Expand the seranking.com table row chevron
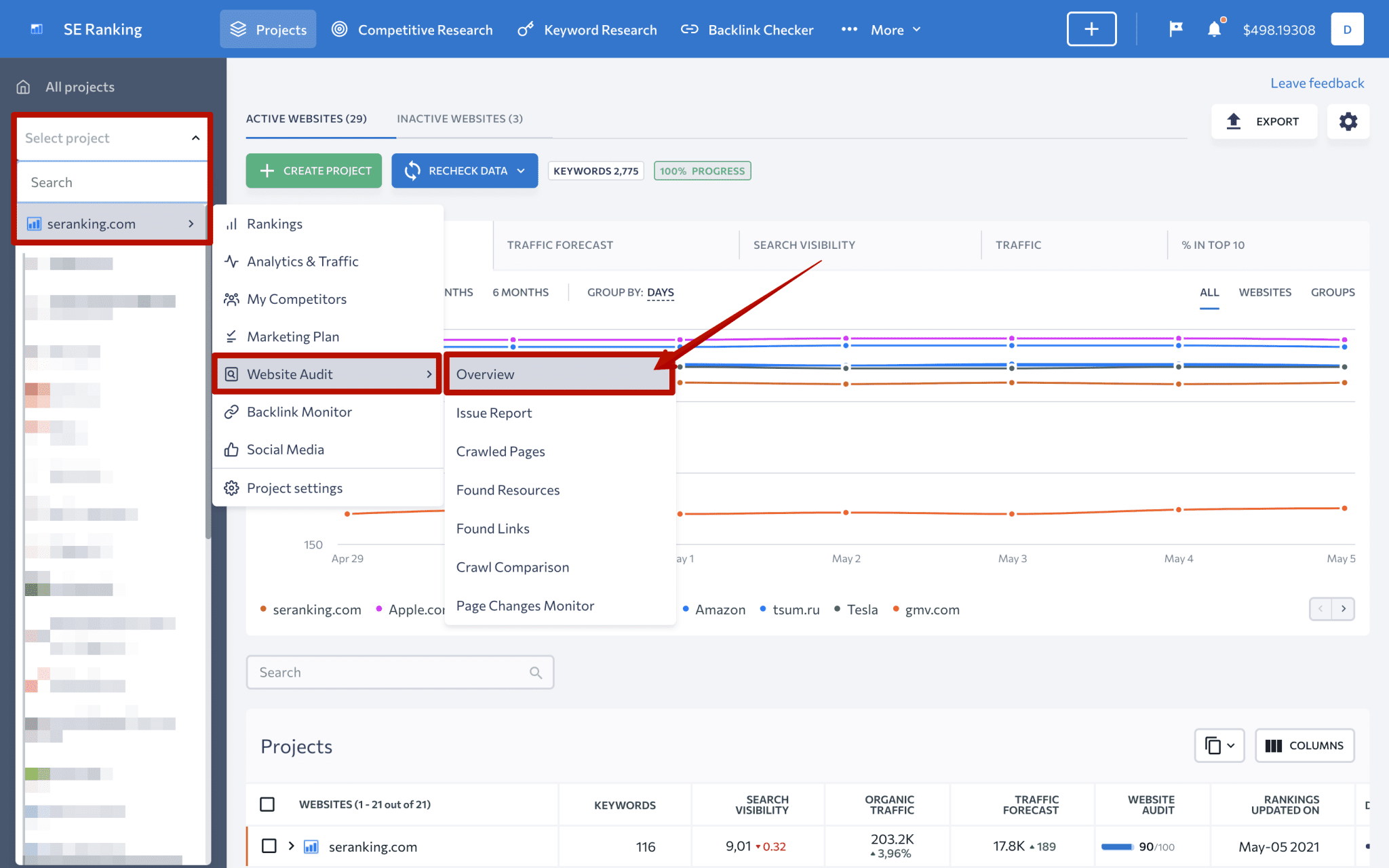Image resolution: width=1389 pixels, height=868 pixels. pos(291,846)
